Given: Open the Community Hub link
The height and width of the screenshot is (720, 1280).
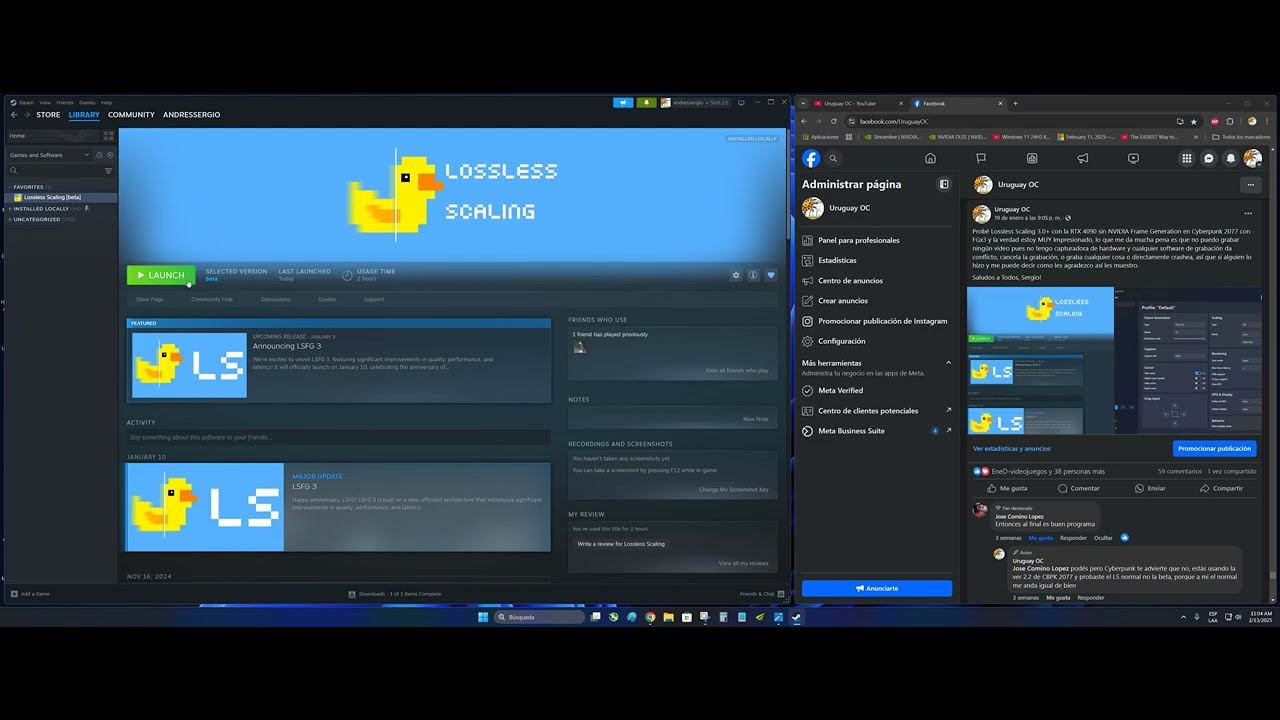Looking at the screenshot, I should click(212, 299).
